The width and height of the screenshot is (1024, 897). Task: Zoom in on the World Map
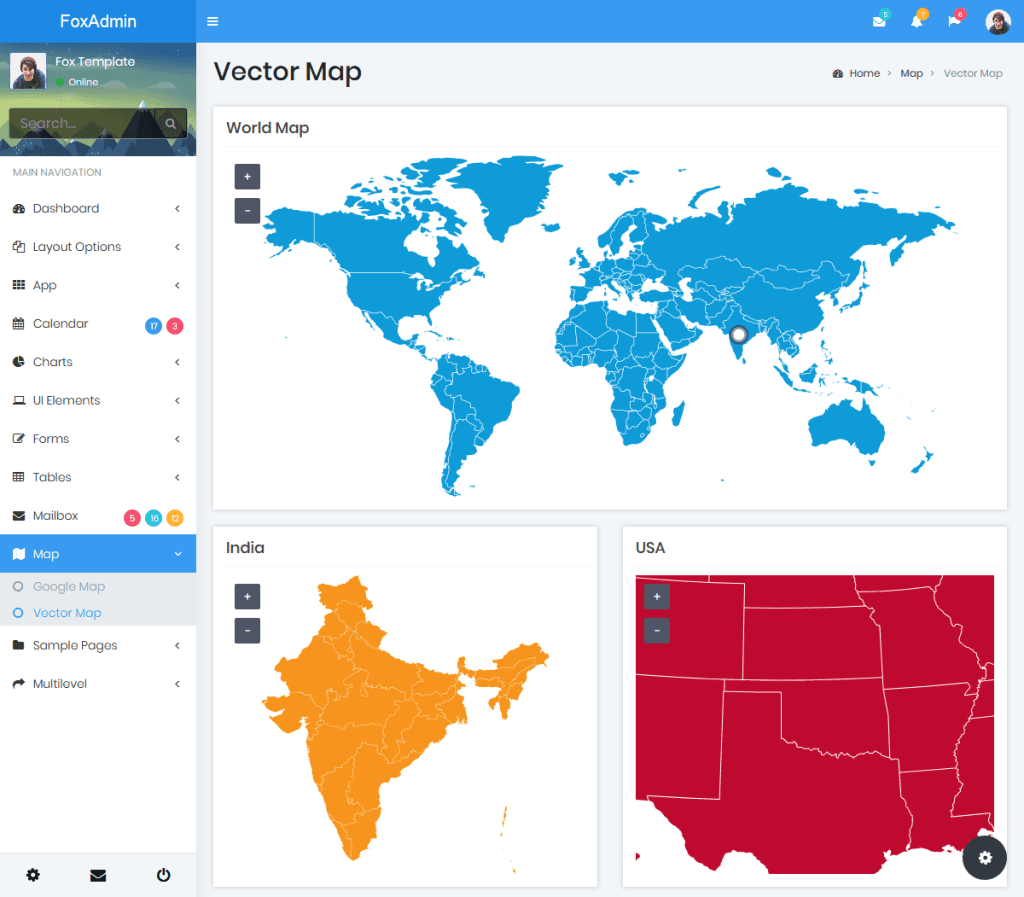click(248, 177)
